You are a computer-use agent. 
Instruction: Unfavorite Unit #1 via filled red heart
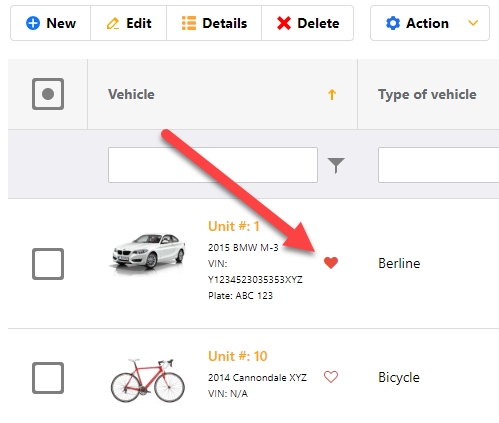[331, 263]
